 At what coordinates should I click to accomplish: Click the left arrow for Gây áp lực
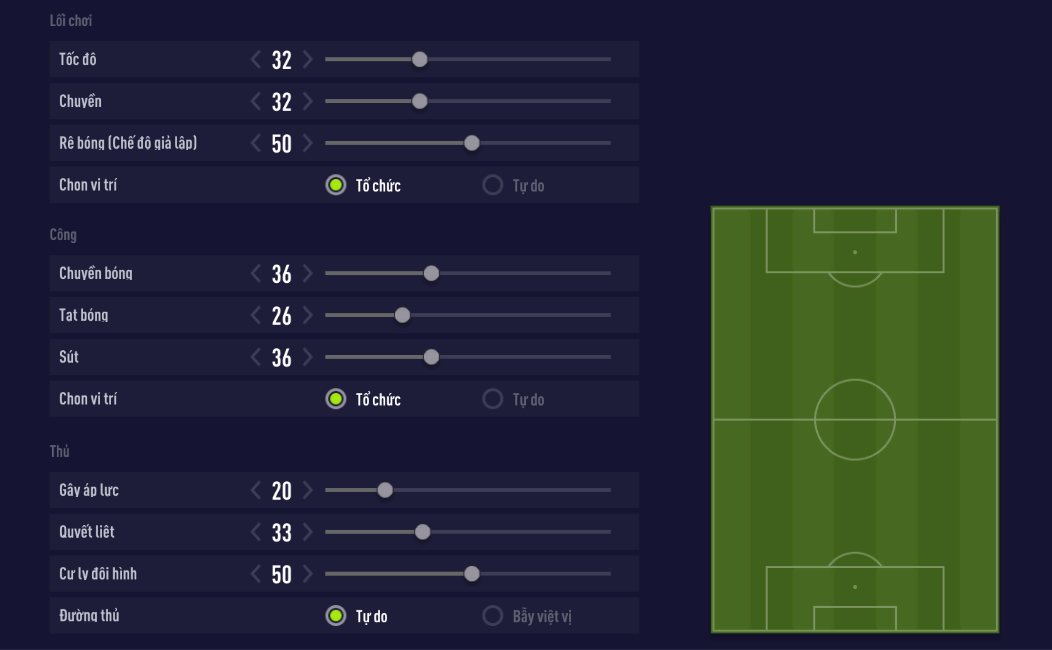256,491
